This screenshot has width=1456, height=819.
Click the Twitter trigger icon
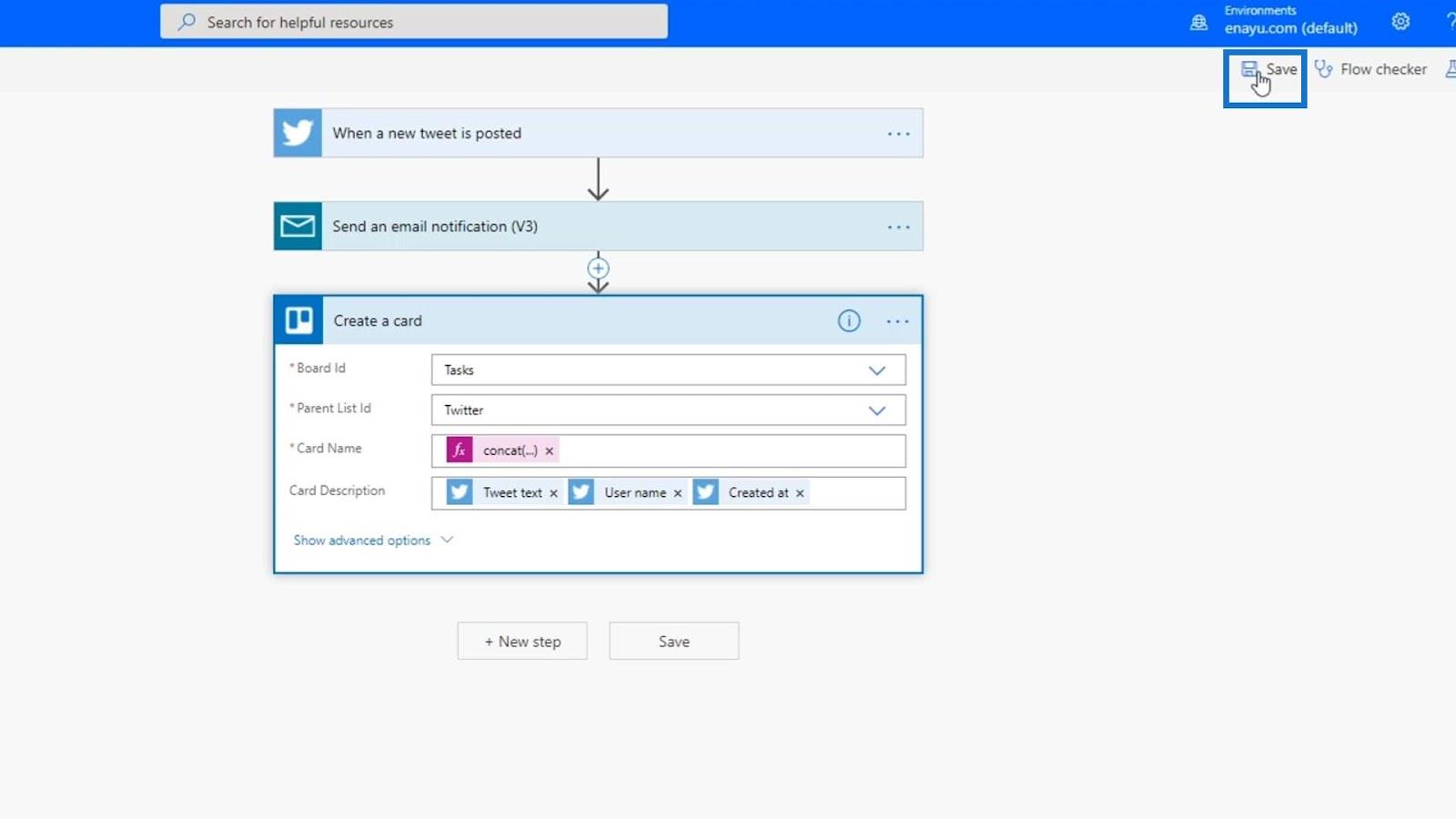coord(298,133)
